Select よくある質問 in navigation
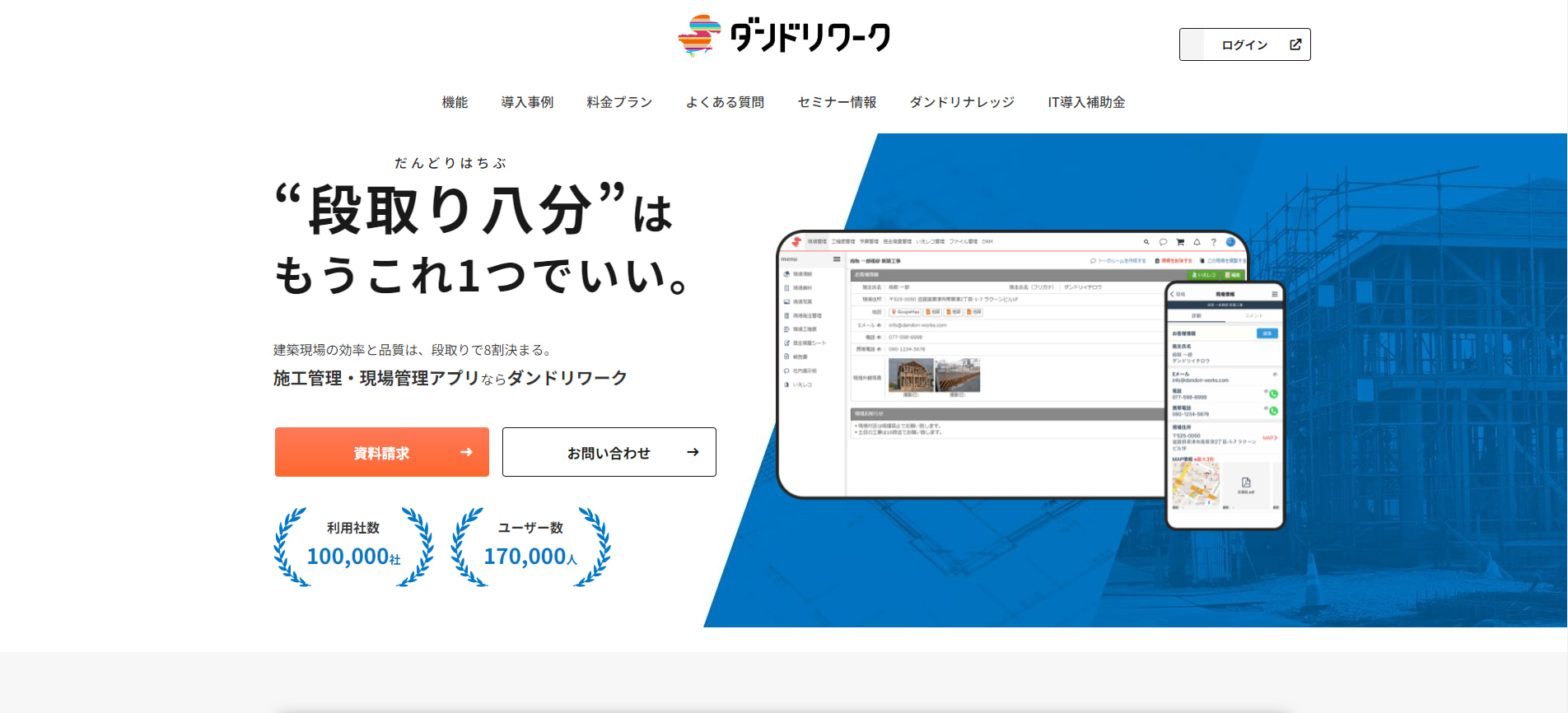The image size is (1568, 713). pos(725,102)
